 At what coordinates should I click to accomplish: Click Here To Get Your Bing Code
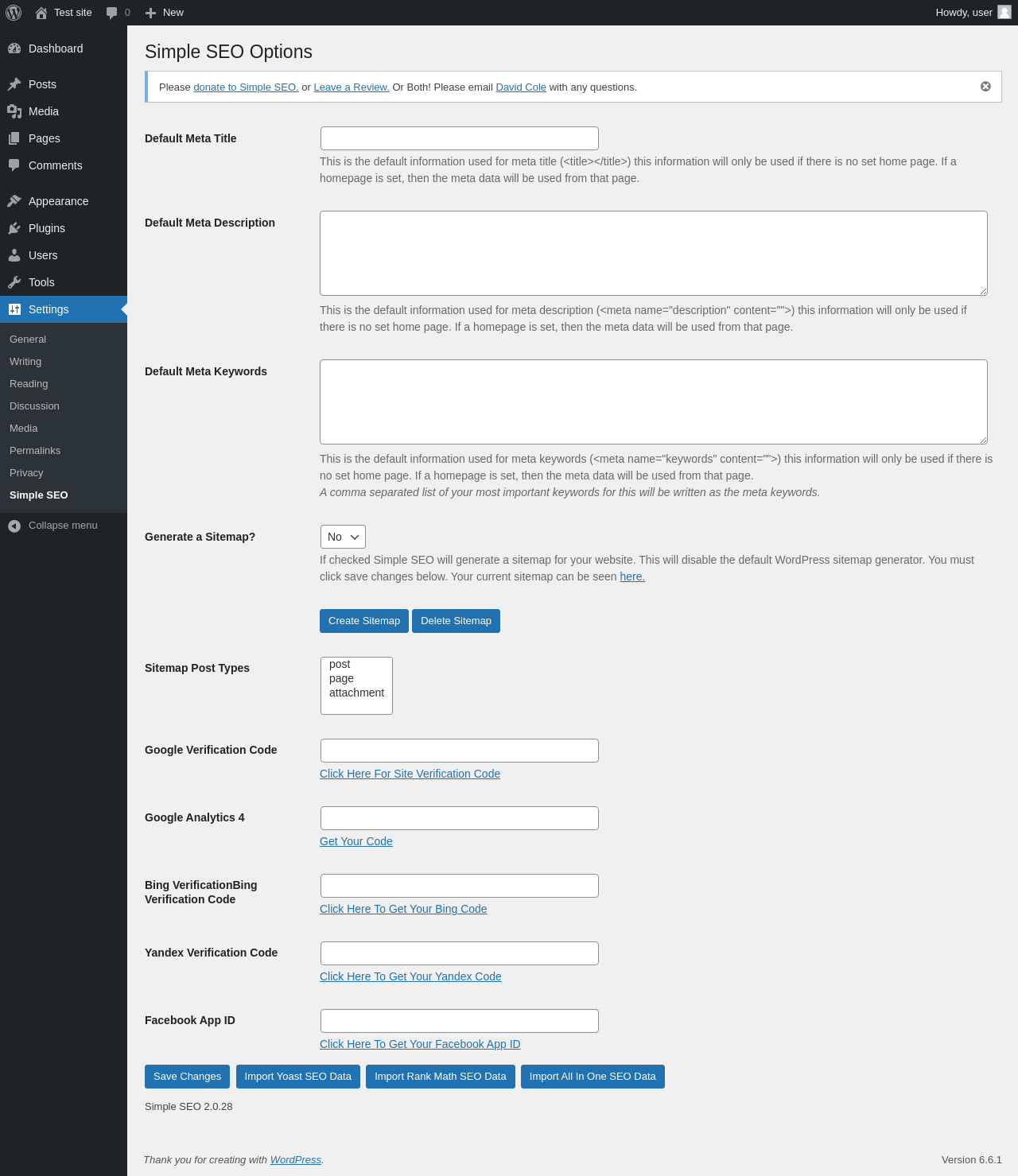click(403, 909)
